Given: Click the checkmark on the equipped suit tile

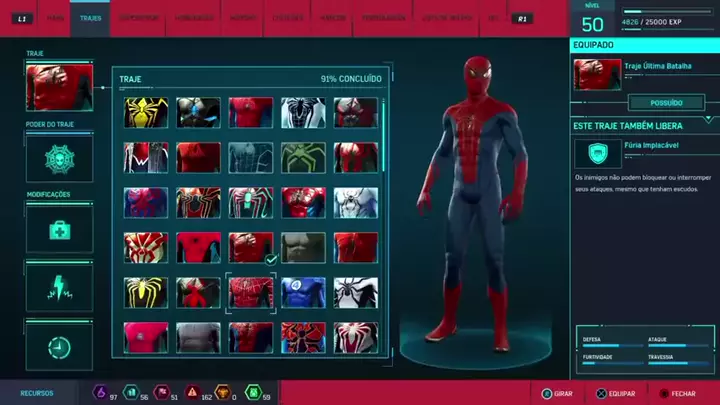Looking at the screenshot, I should pyautogui.click(x=271, y=260).
